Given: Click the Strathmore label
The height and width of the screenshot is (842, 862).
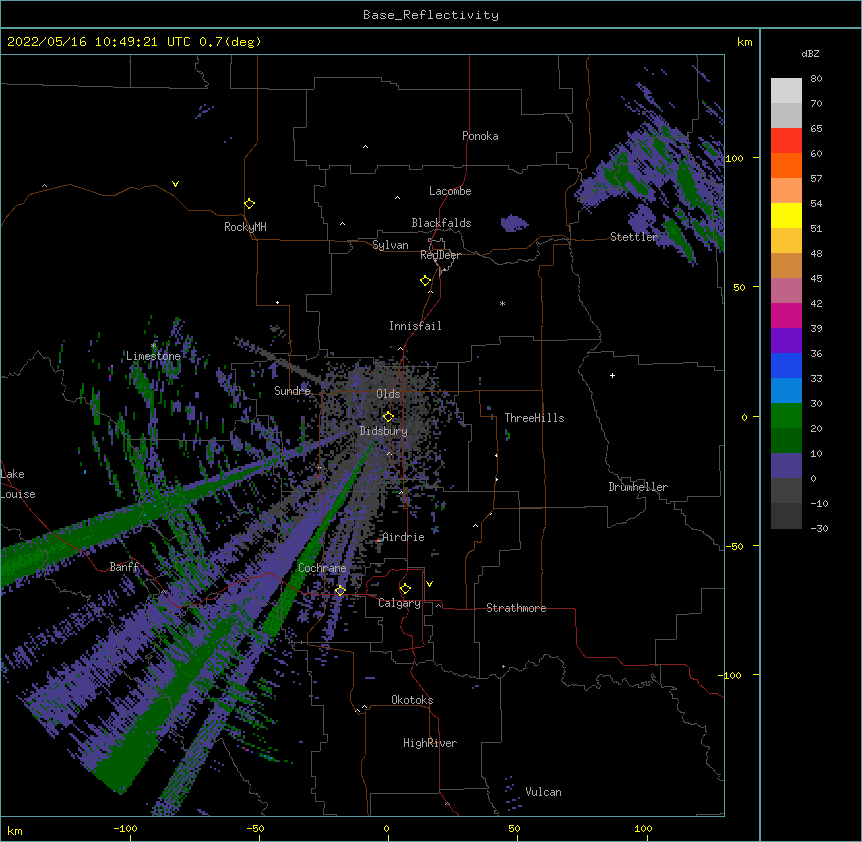Looking at the screenshot, I should pos(516,608).
